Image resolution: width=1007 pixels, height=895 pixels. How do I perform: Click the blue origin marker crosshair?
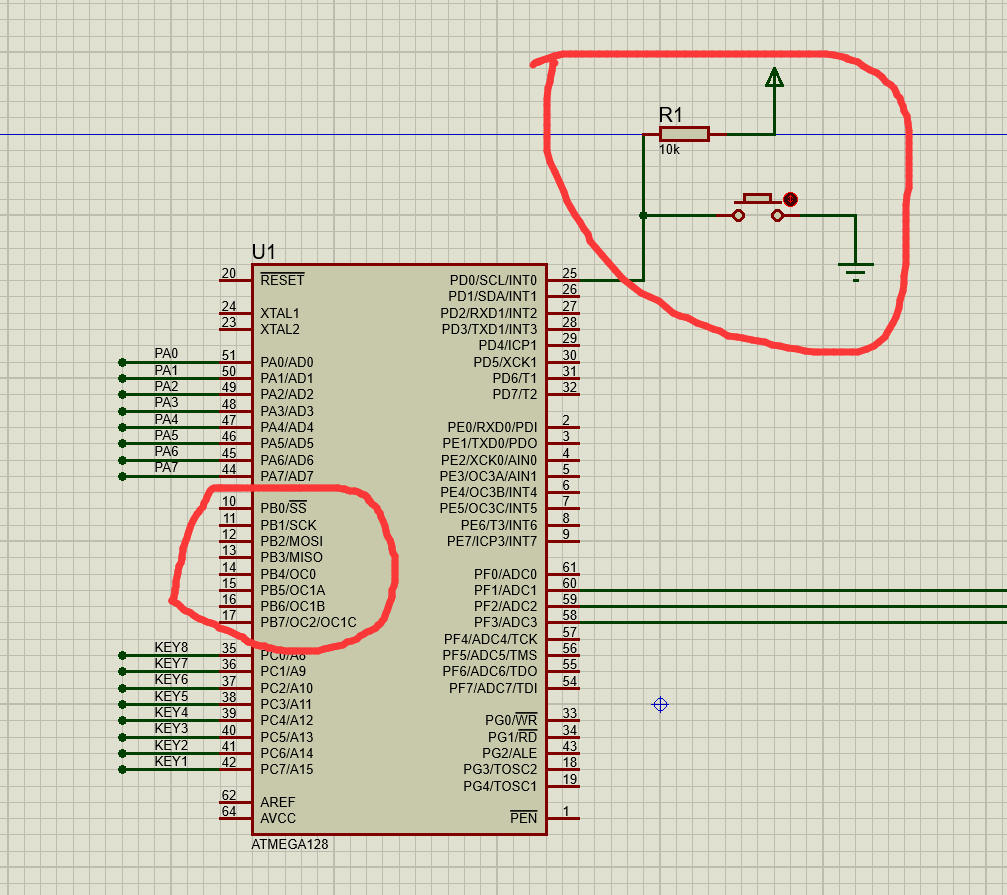pos(659,704)
